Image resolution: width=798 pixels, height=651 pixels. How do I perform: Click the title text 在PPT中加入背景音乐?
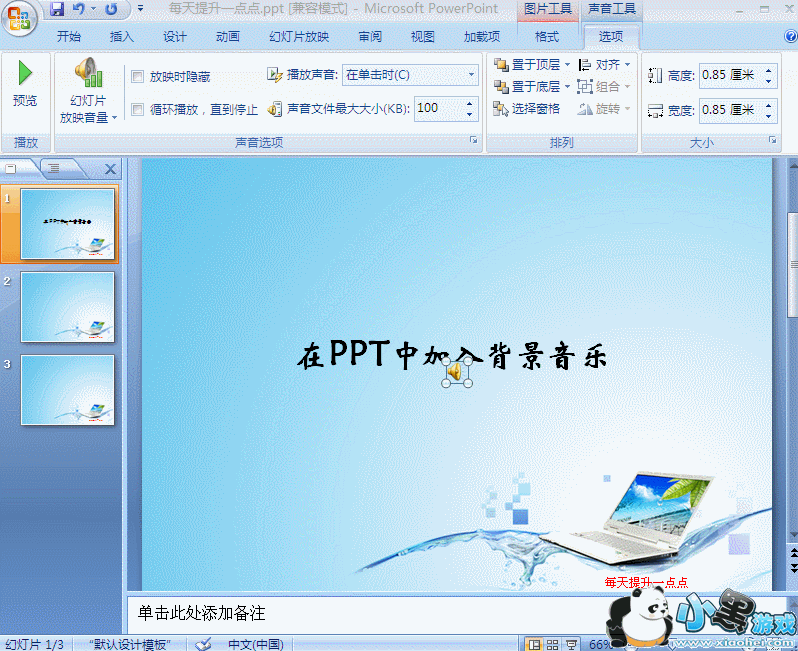[x=452, y=354]
